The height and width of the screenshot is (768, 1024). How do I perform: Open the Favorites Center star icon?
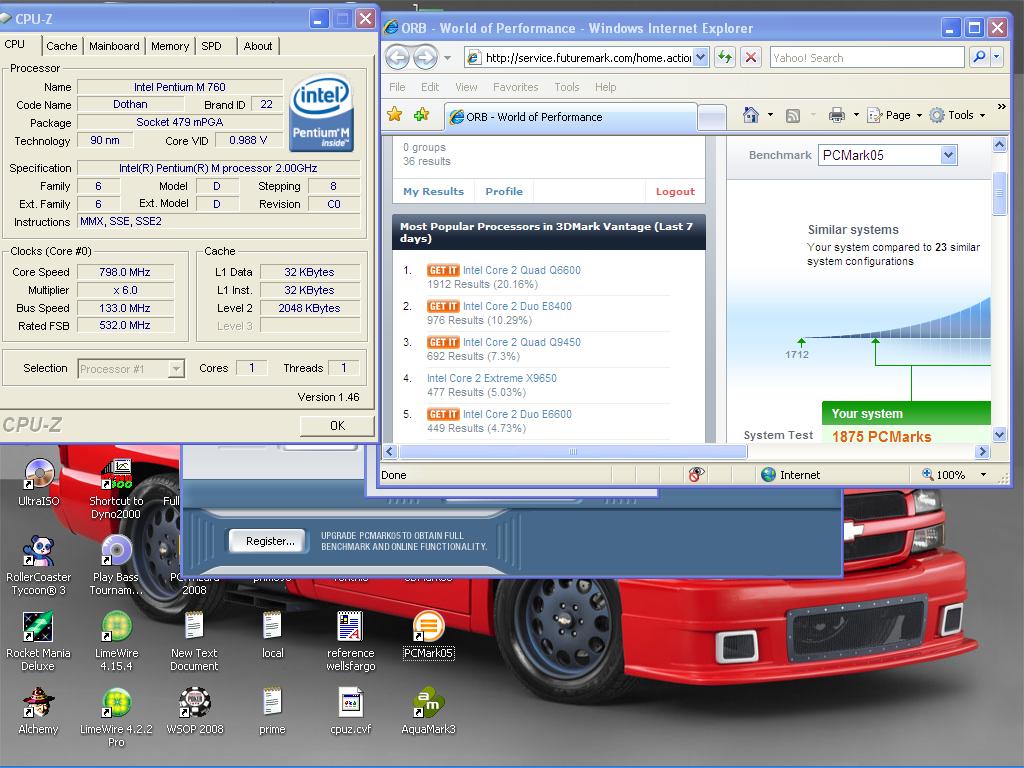pyautogui.click(x=394, y=115)
